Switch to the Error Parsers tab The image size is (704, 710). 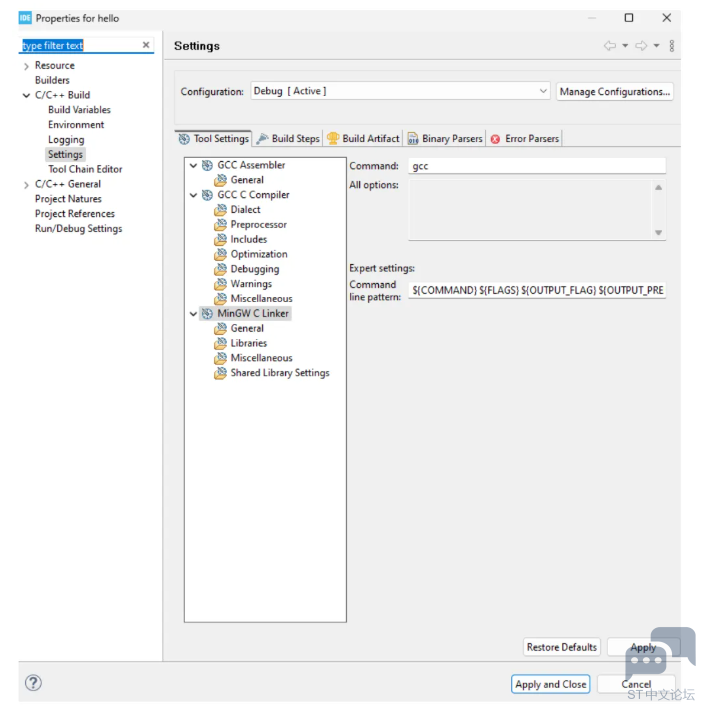point(524,139)
